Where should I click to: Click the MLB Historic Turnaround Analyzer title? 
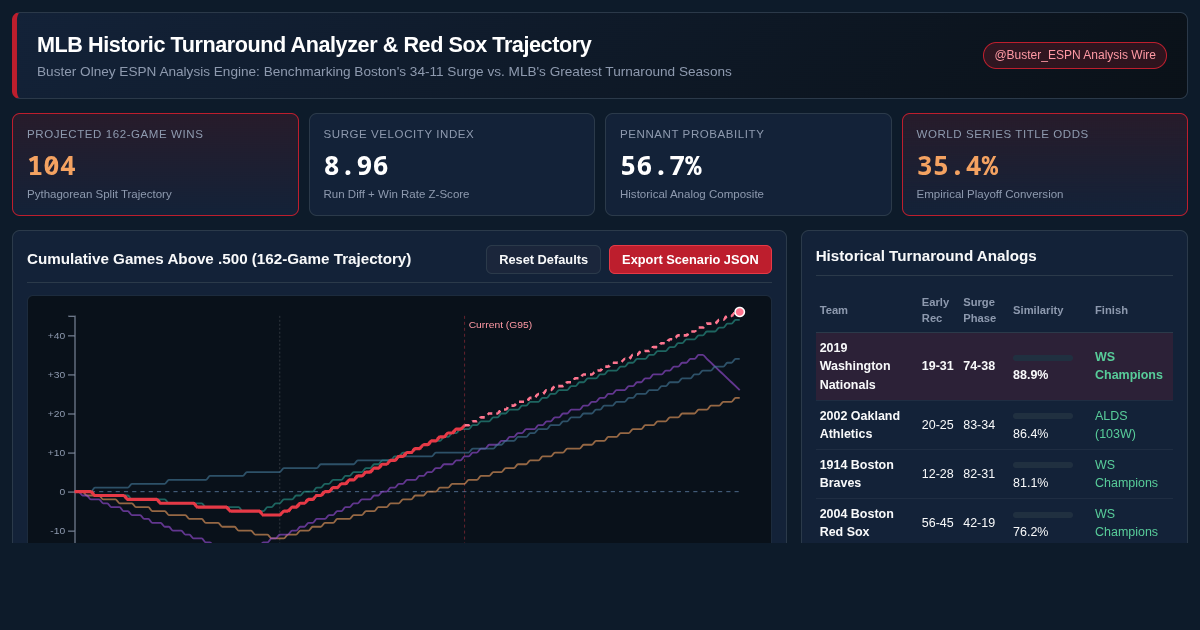[x=314, y=45]
